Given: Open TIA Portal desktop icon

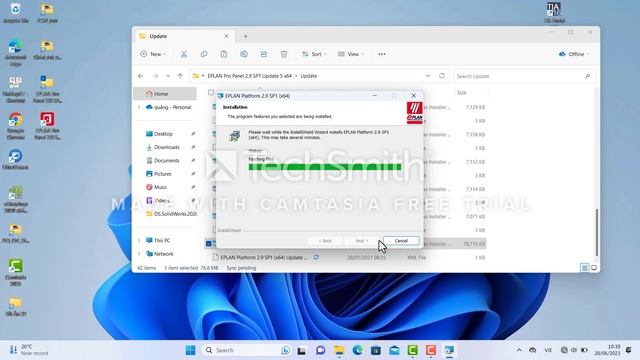Looking at the screenshot, I should click(554, 12).
